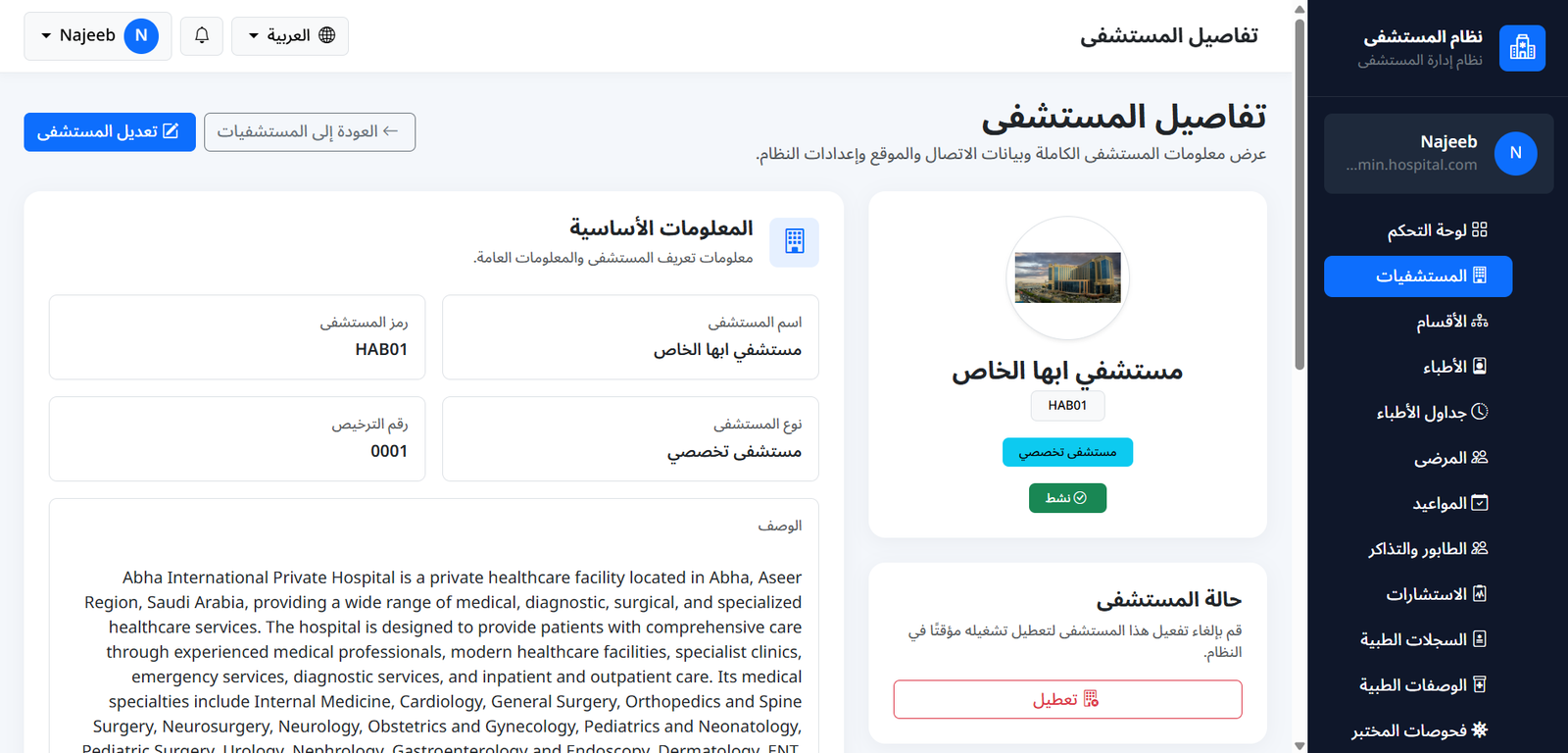Click the الطابور والتذاكر queue icon
The width and height of the screenshot is (1568, 753).
[x=1480, y=548]
